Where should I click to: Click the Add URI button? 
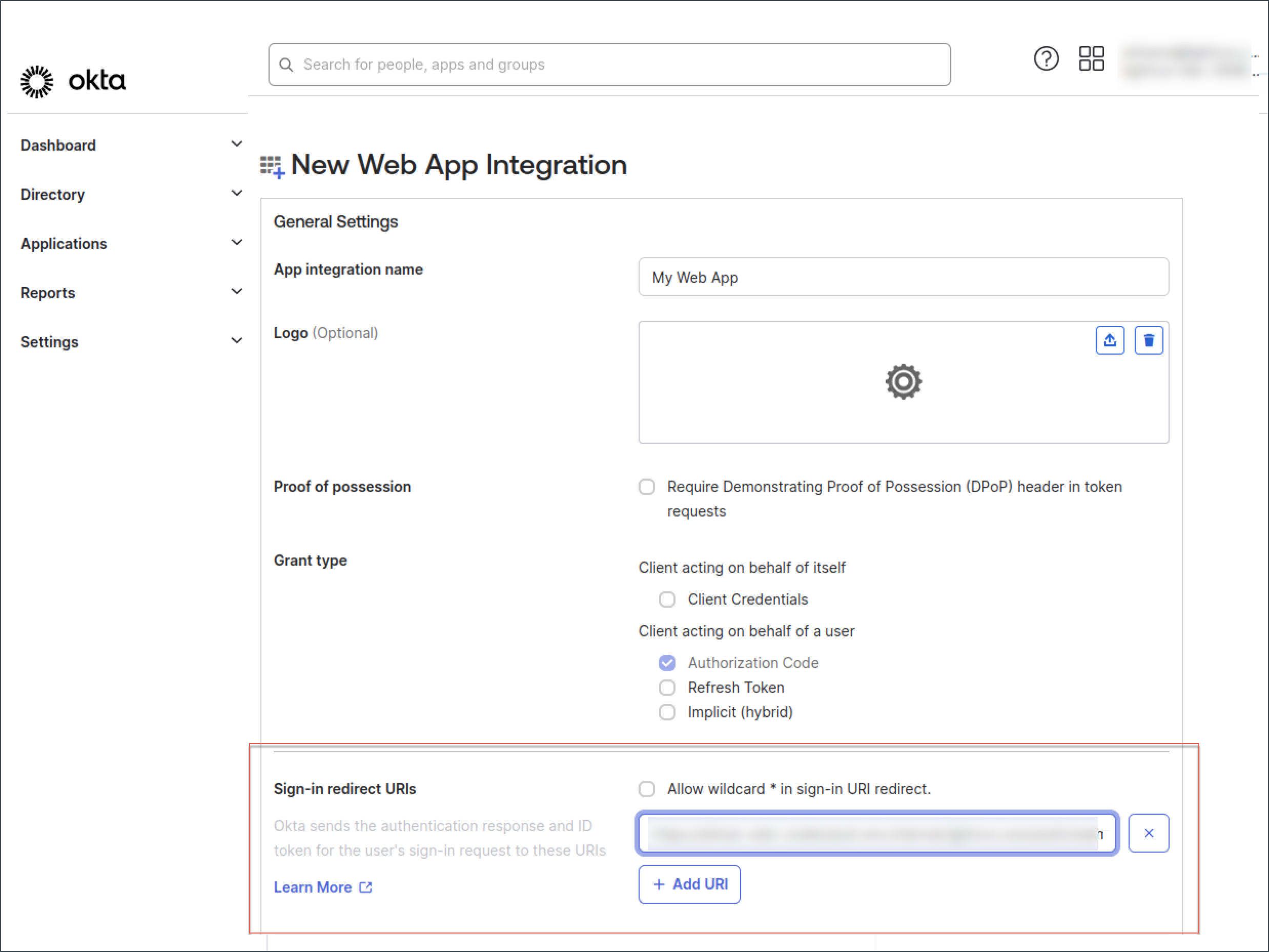689,884
